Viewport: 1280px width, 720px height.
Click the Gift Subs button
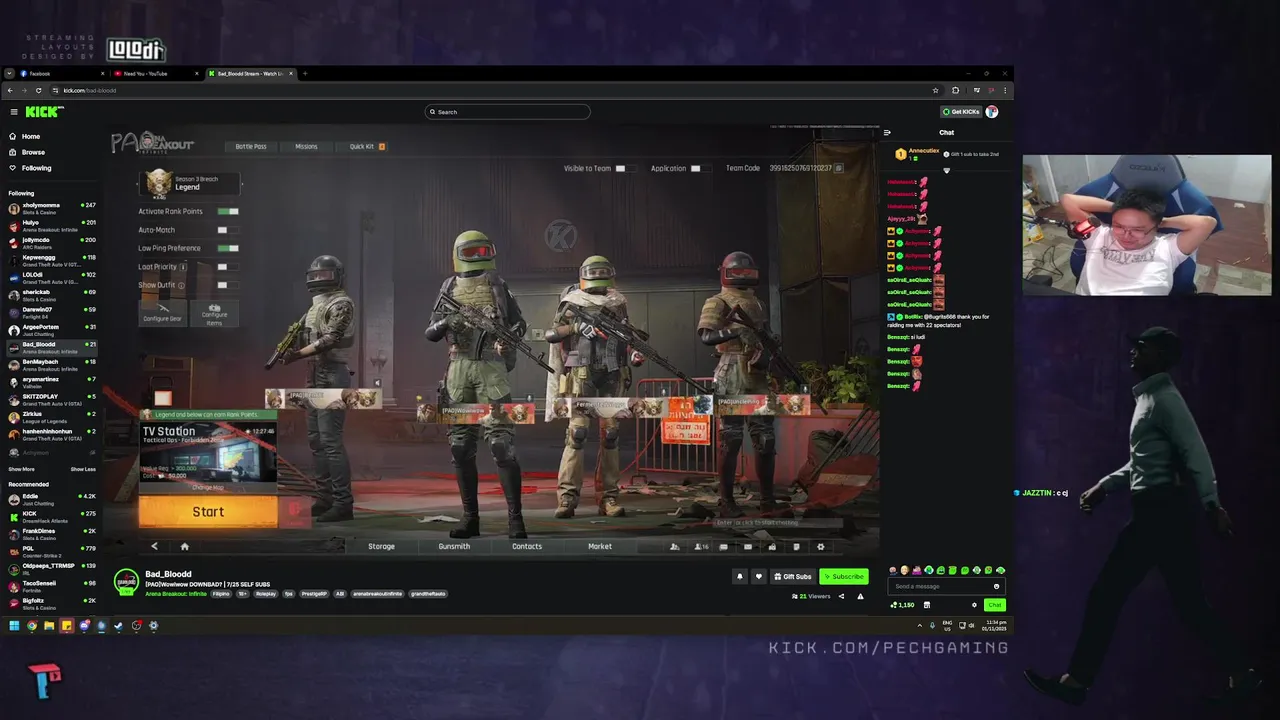coord(792,576)
